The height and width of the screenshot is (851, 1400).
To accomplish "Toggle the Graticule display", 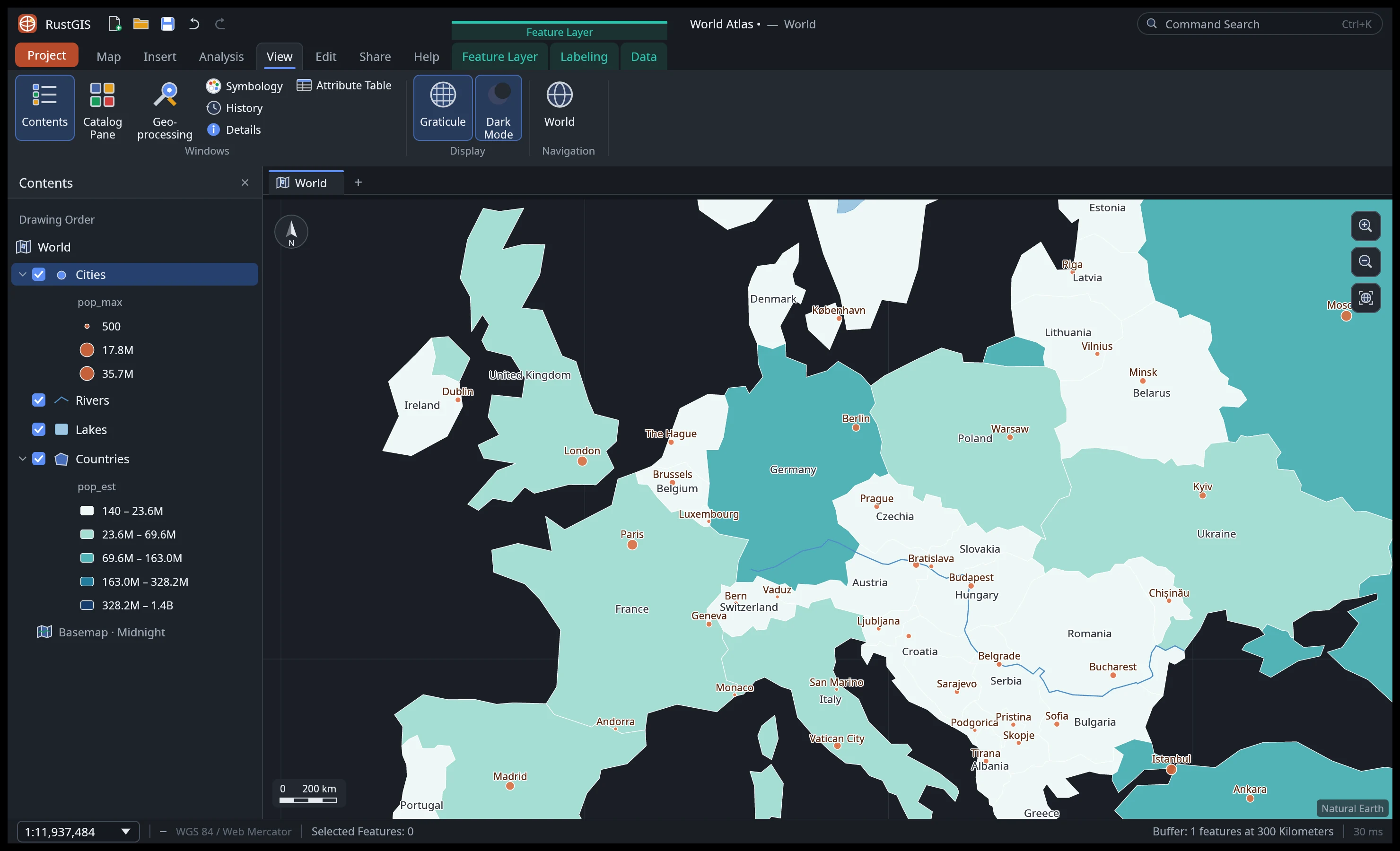I will point(443,108).
